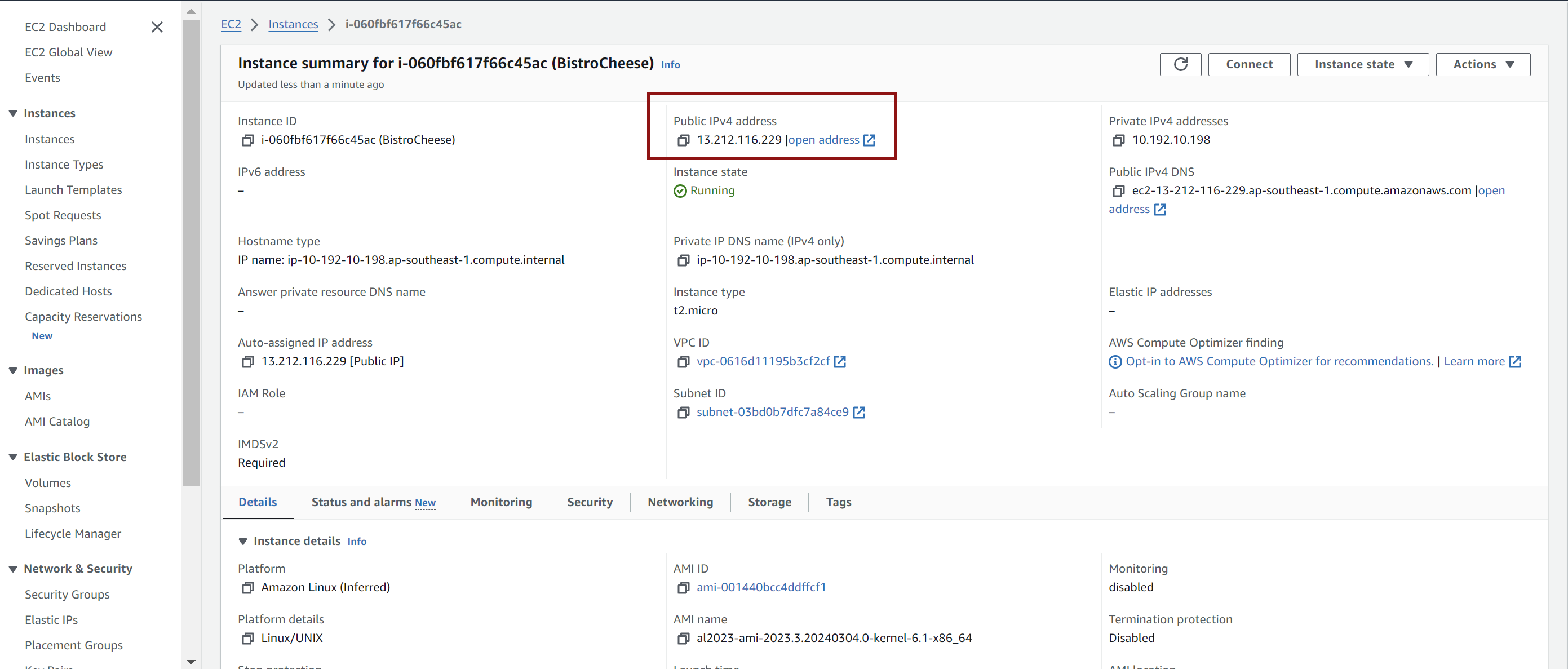Click Info link beside Instance details
The height and width of the screenshot is (669, 1568).
357,542
